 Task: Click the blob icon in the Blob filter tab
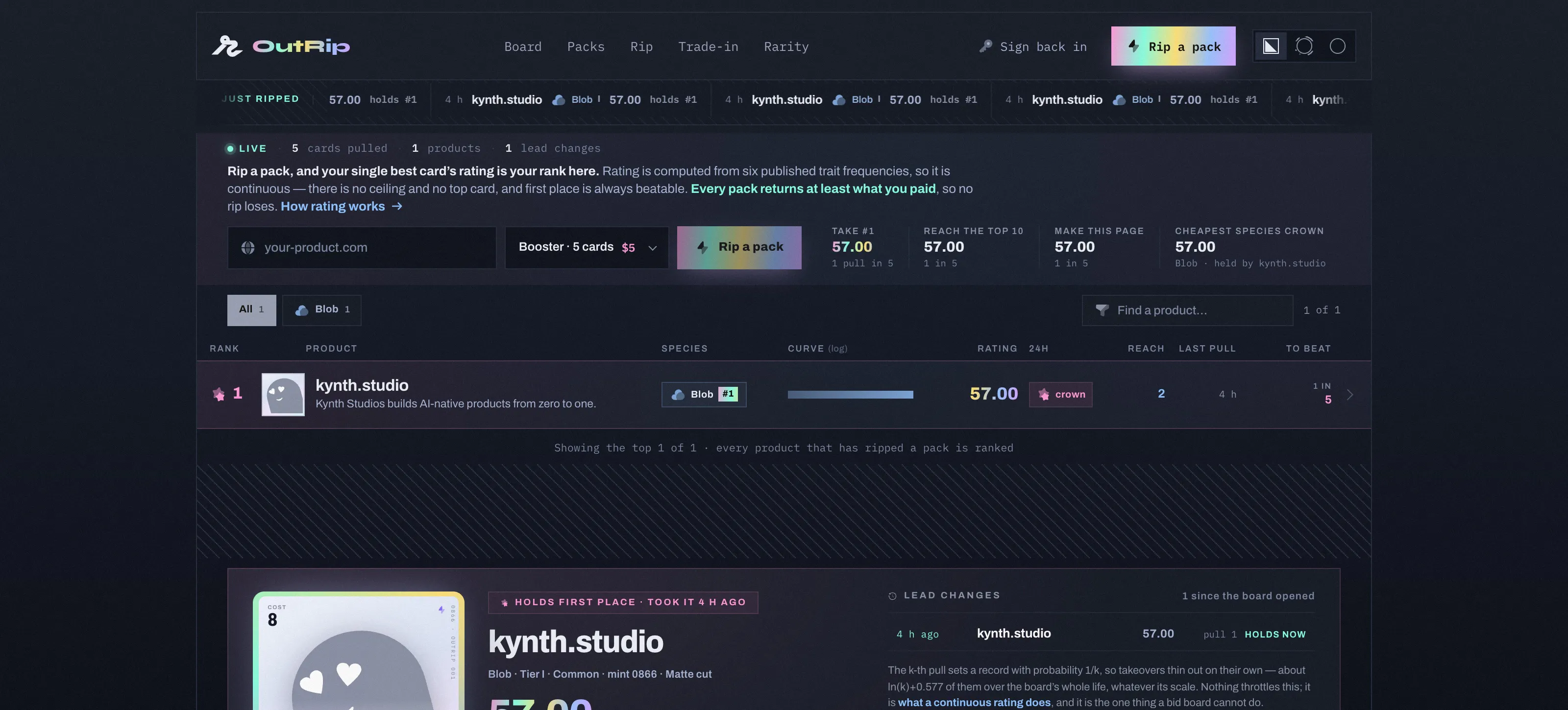pyautogui.click(x=302, y=310)
